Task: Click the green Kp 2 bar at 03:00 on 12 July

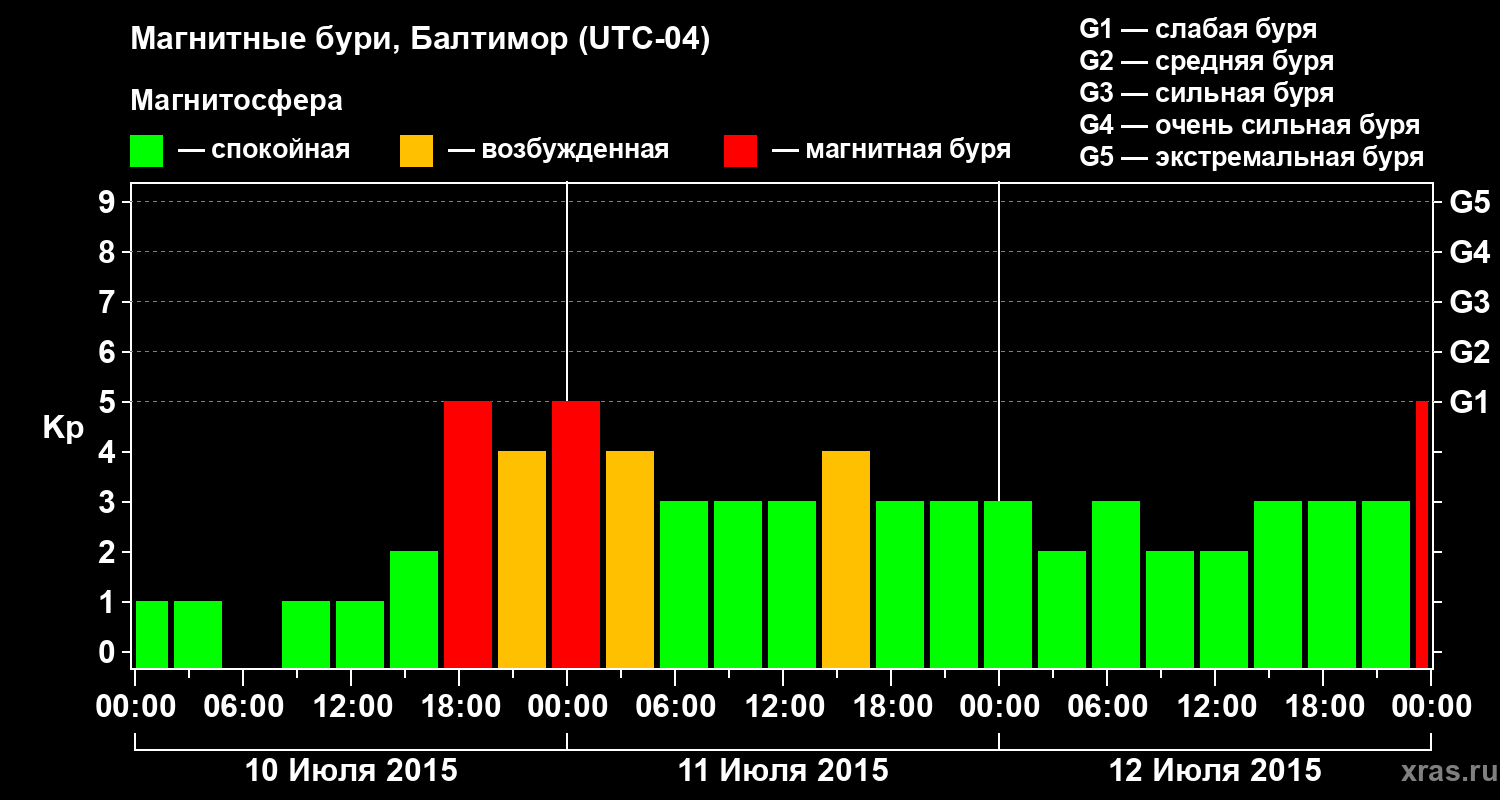Action: [x=1062, y=609]
